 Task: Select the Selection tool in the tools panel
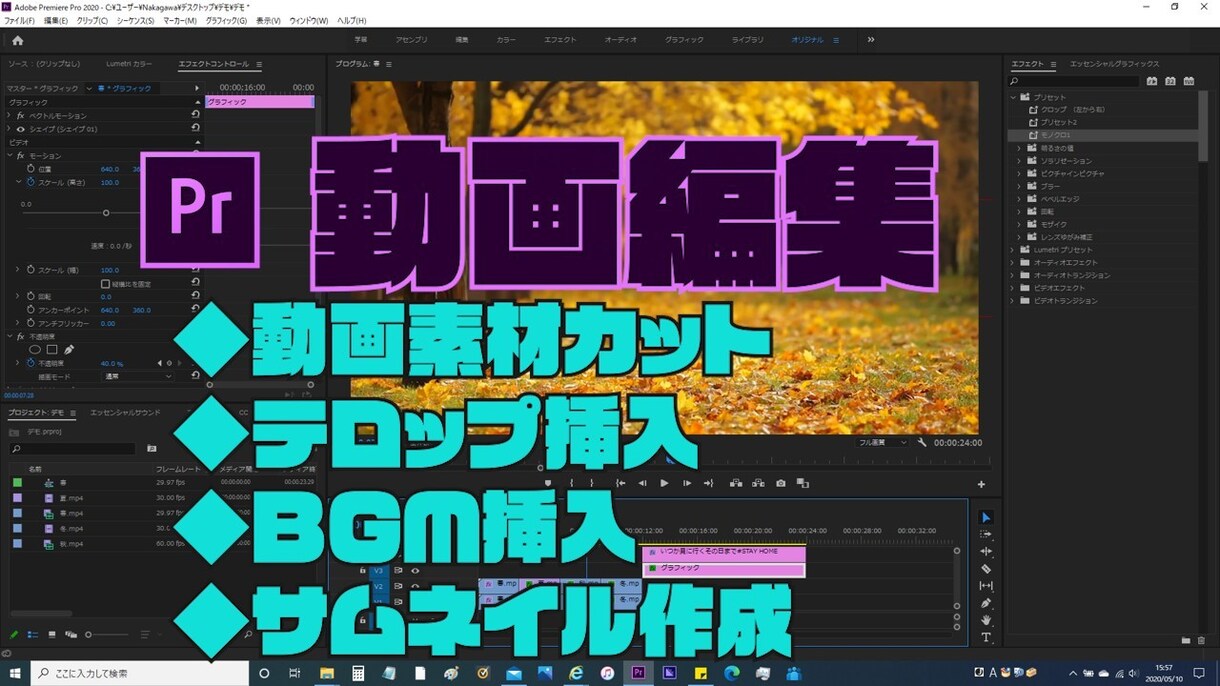click(986, 517)
